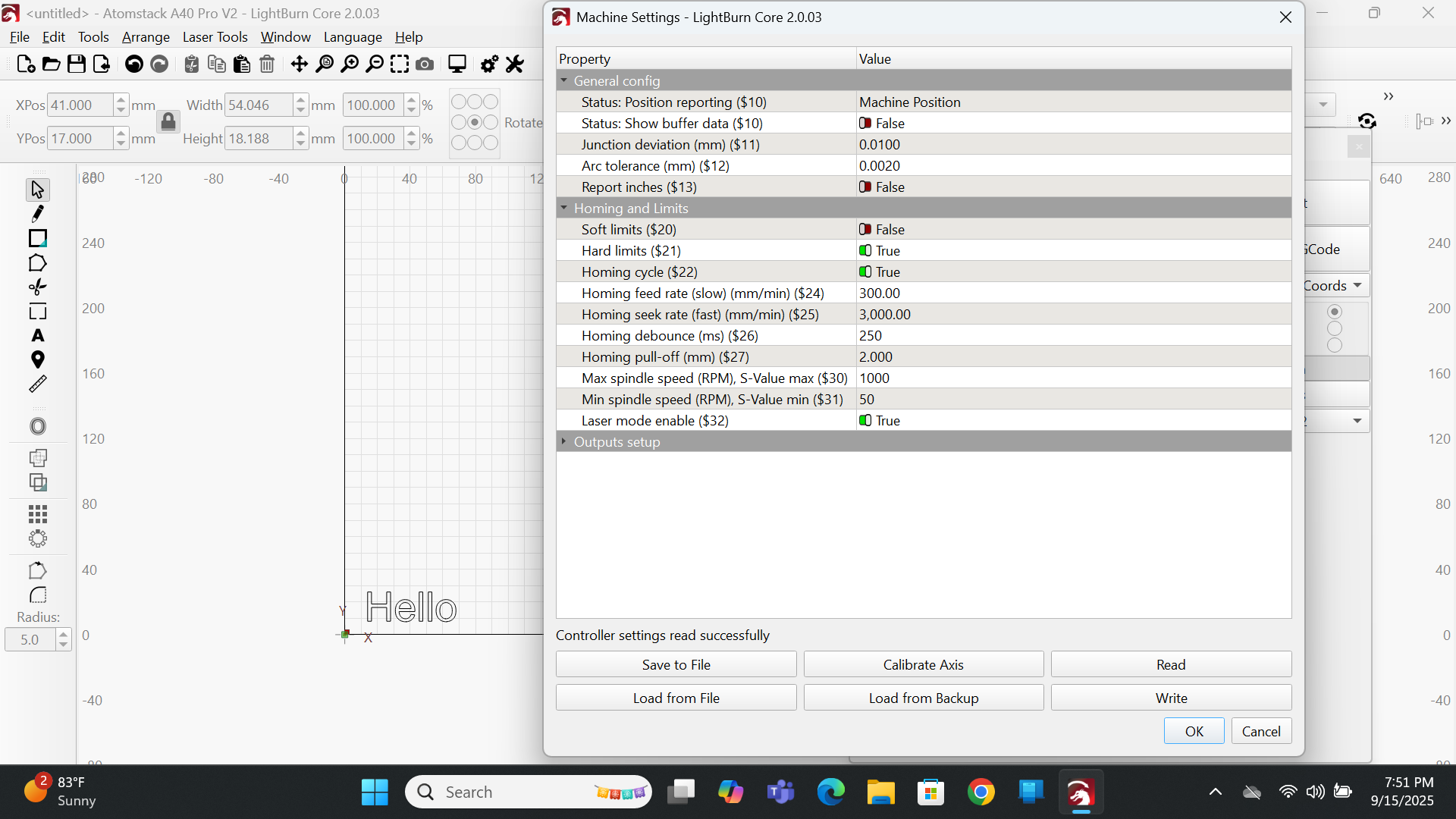
Task: Click Load from Backup button
Action: tap(924, 698)
